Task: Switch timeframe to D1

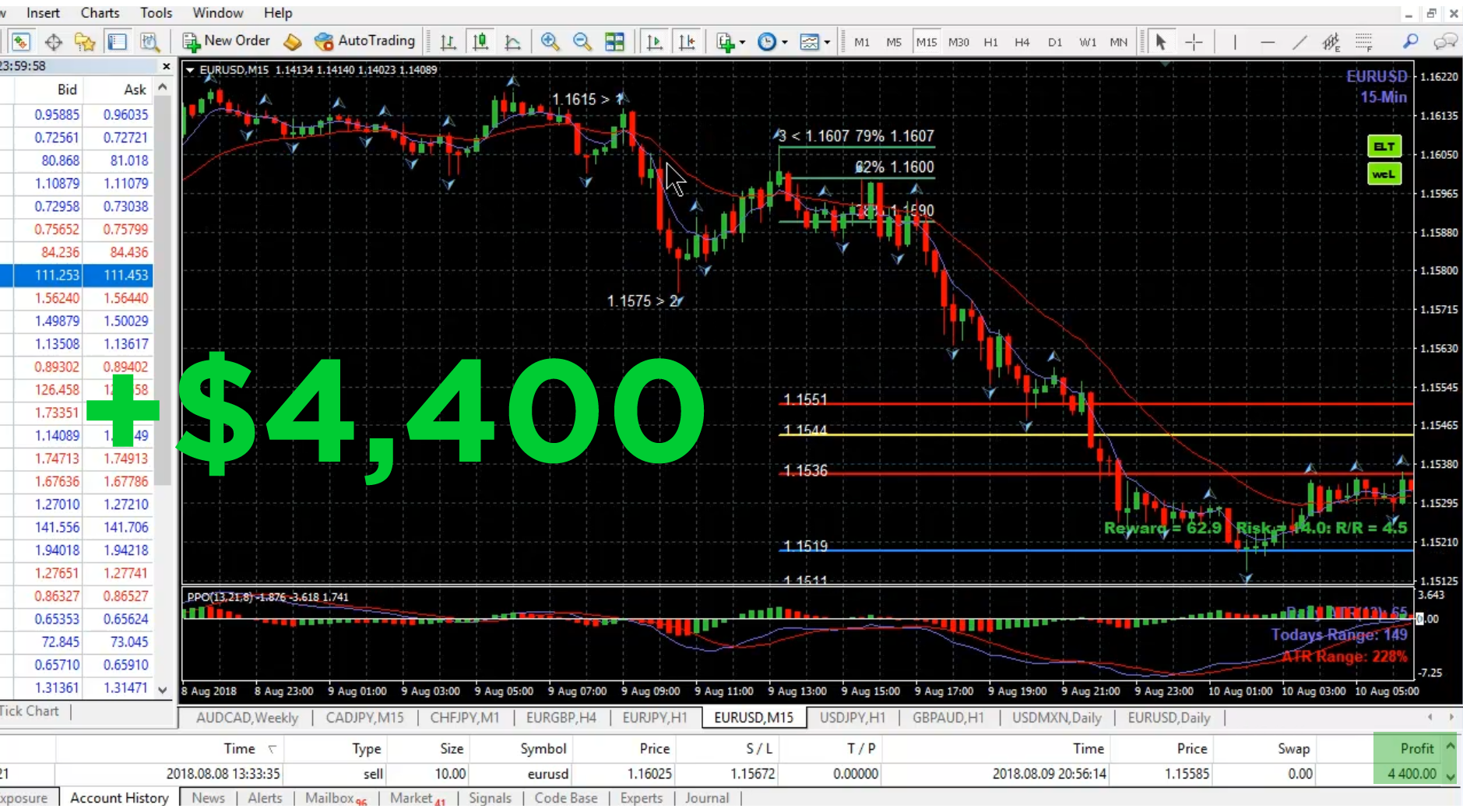Action: pos(1055,42)
